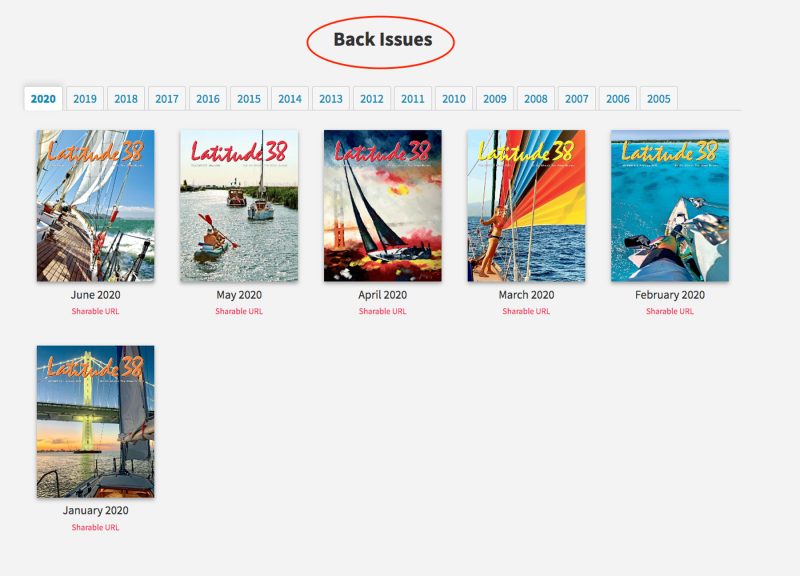Open the April 2020 cover thumbnail
This screenshot has height=576, width=800.
(383, 206)
